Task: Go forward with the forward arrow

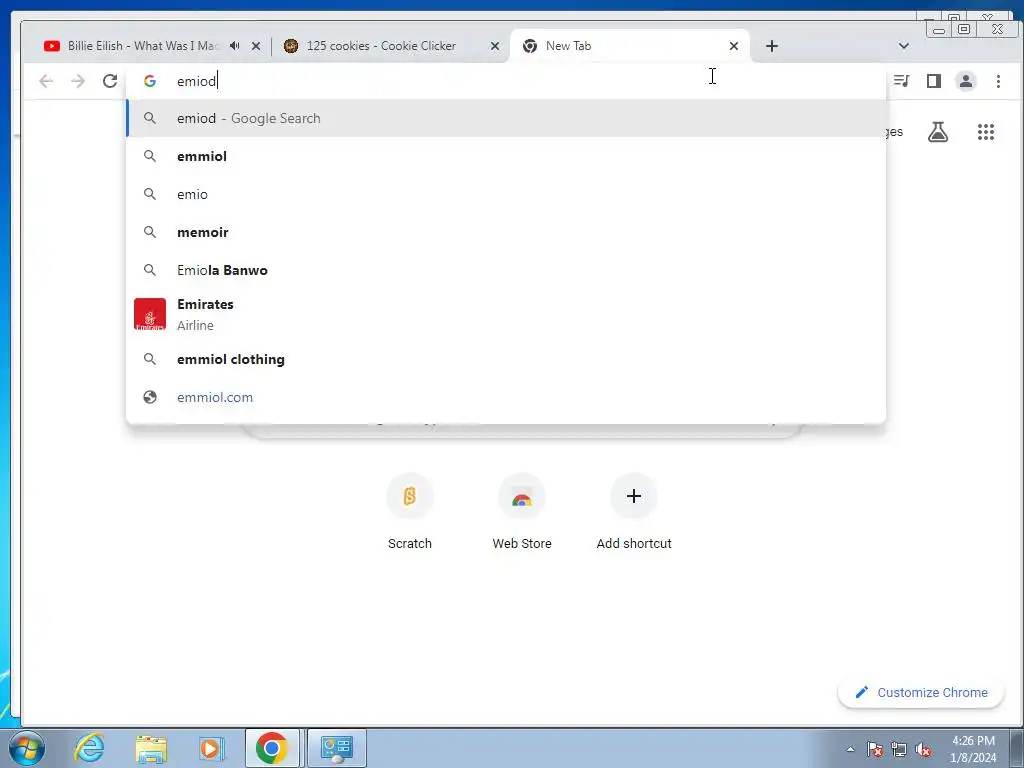Action: (78, 81)
